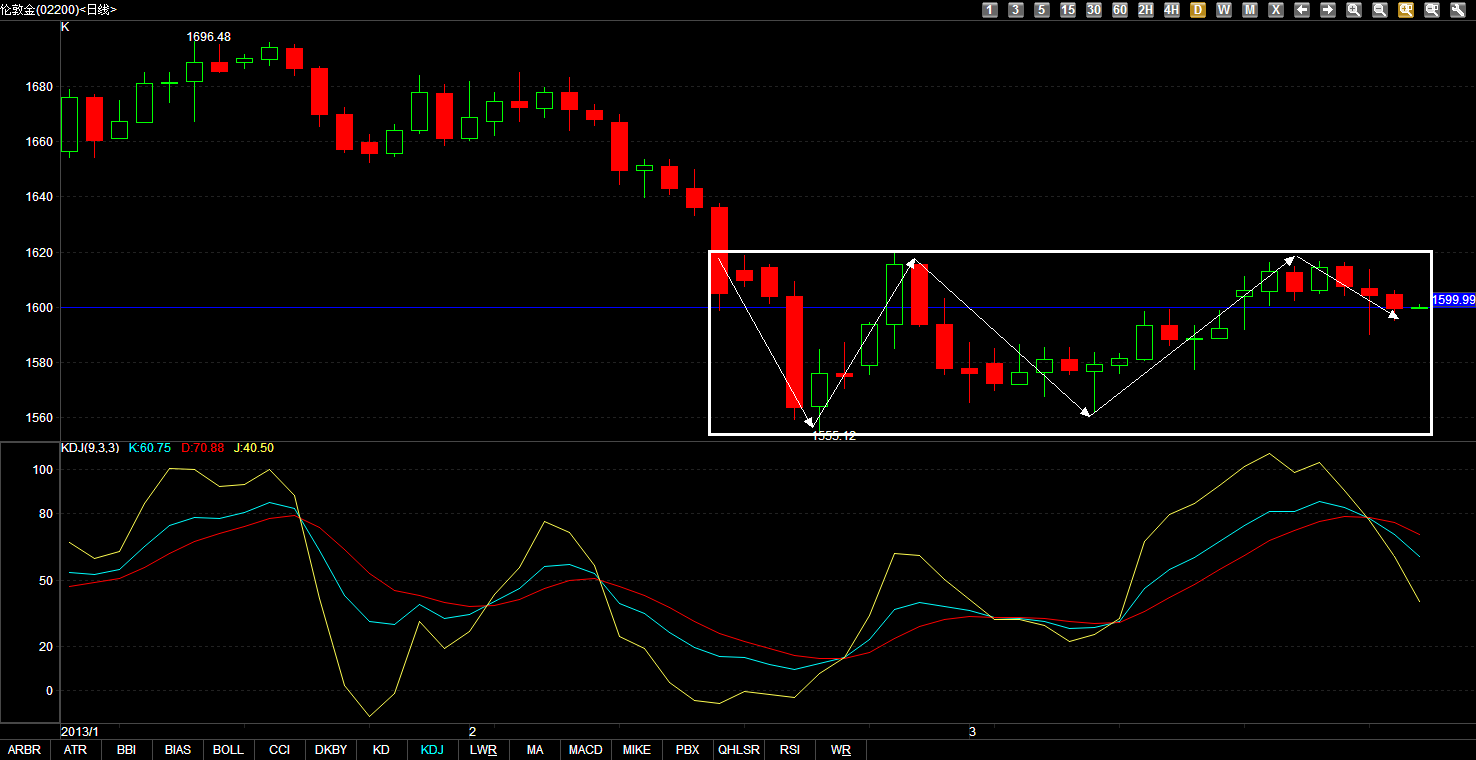Click the 1560 price axis label
The image size is (1476, 760).
point(39,419)
